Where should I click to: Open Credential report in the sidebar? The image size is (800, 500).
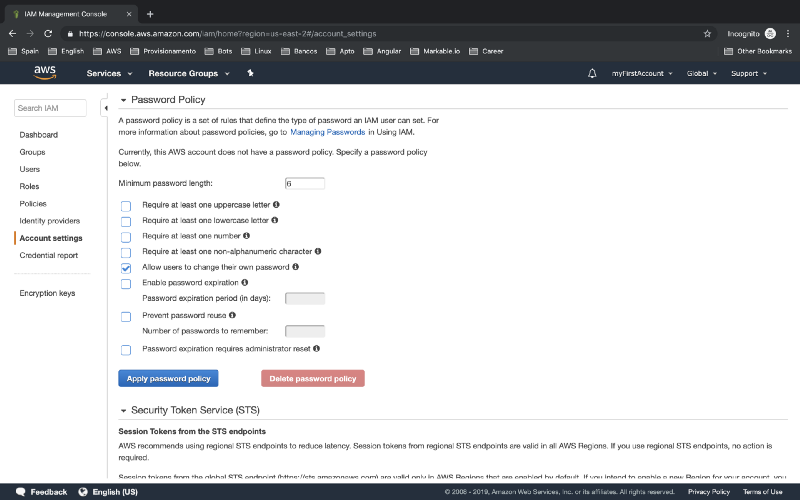pyautogui.click(x=48, y=255)
